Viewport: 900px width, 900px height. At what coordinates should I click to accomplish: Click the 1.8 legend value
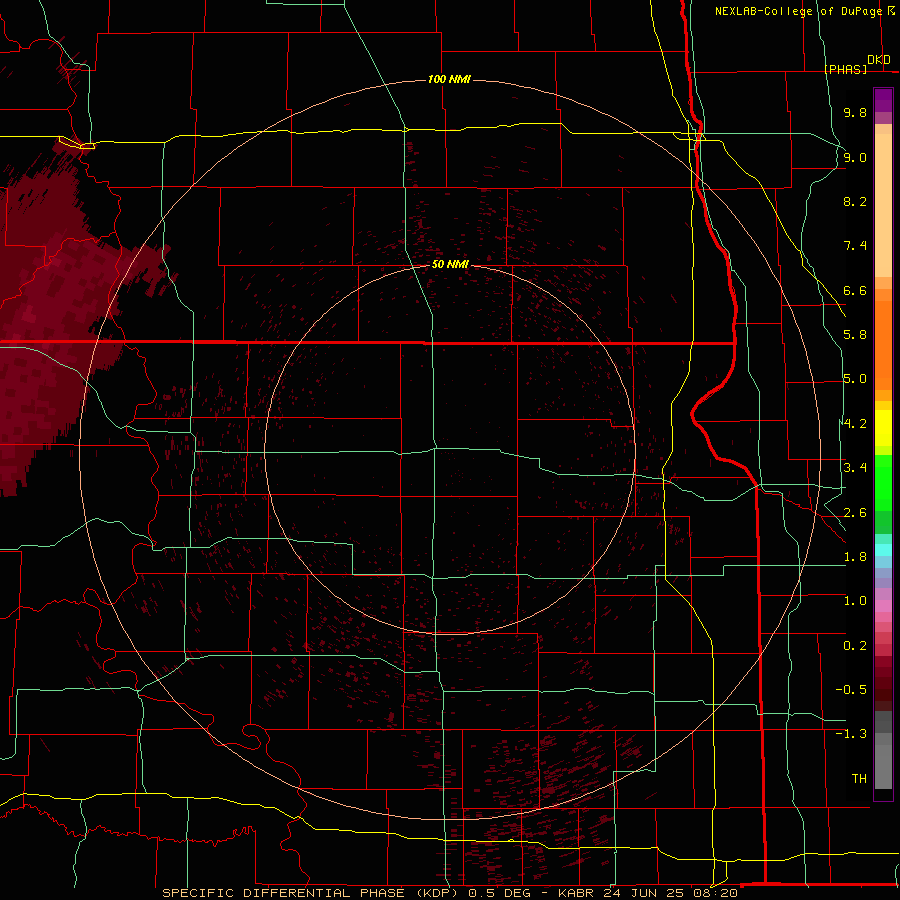click(x=855, y=557)
